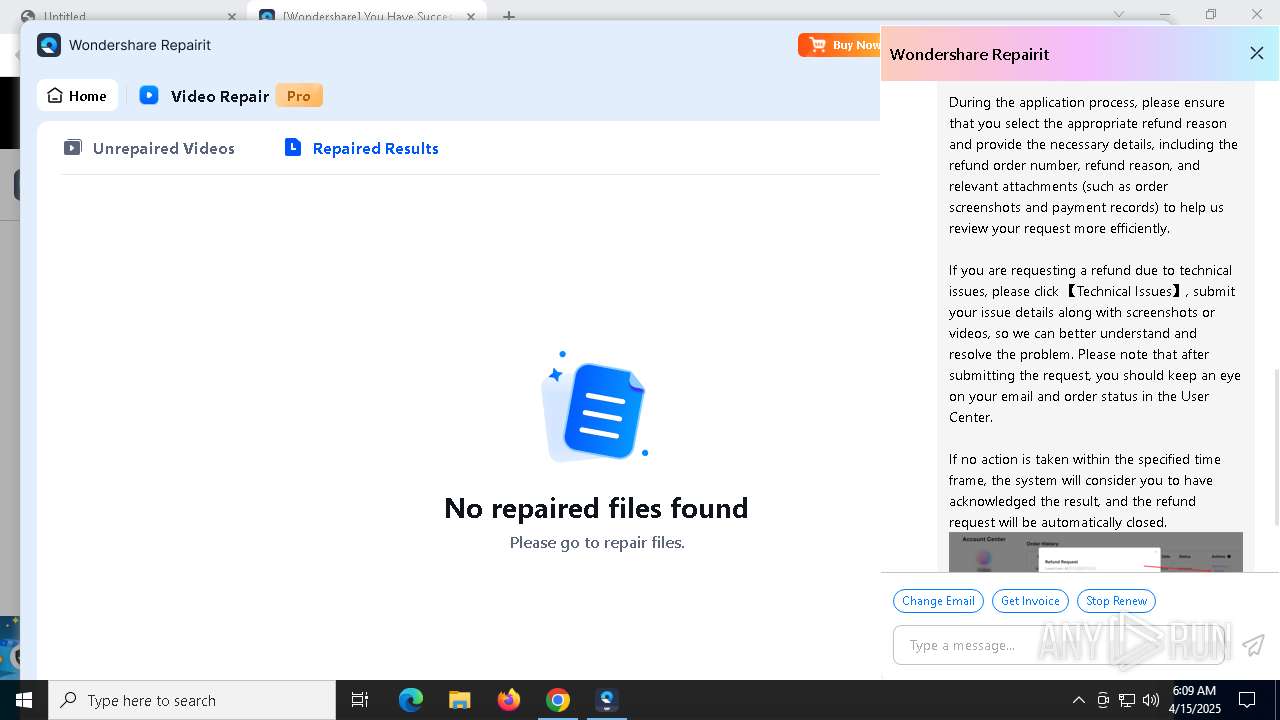Switch to Unrepaired Videos tab
The height and width of the screenshot is (720, 1280).
tap(149, 148)
